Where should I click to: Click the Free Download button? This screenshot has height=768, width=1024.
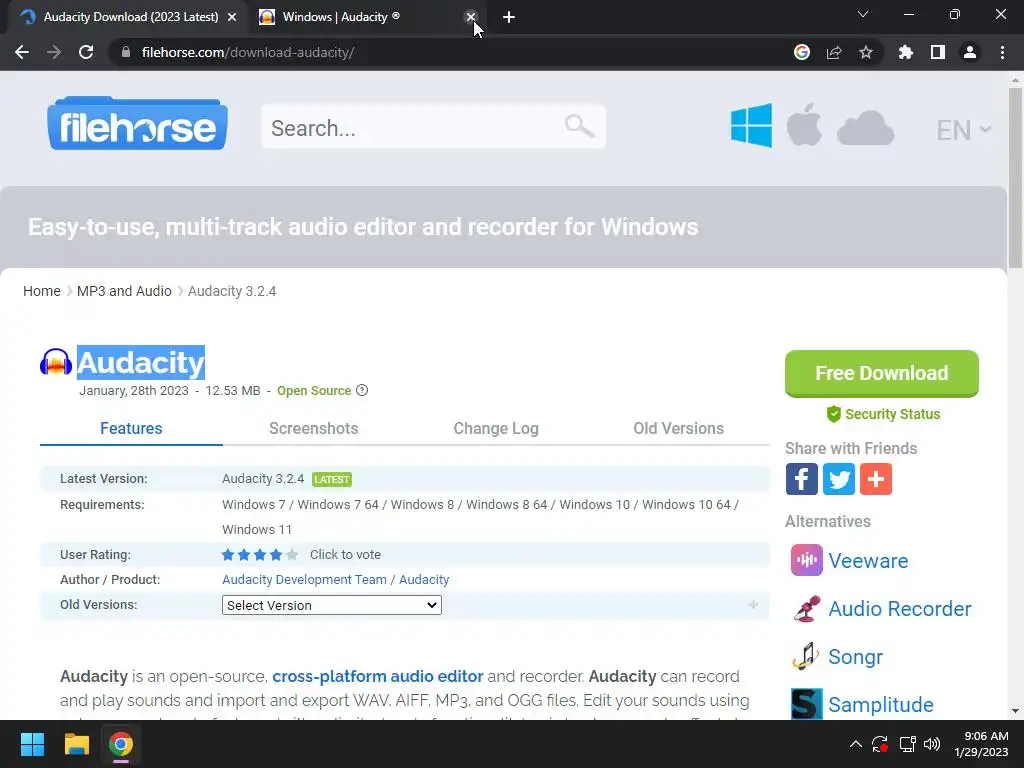pyautogui.click(x=882, y=374)
